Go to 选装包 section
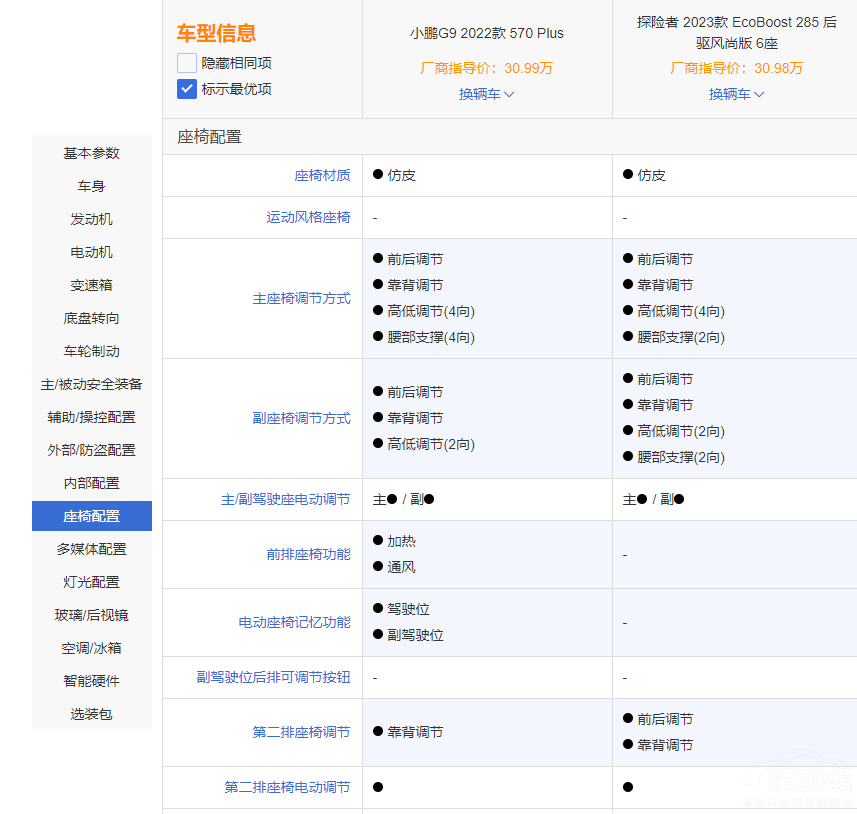 click(x=92, y=714)
